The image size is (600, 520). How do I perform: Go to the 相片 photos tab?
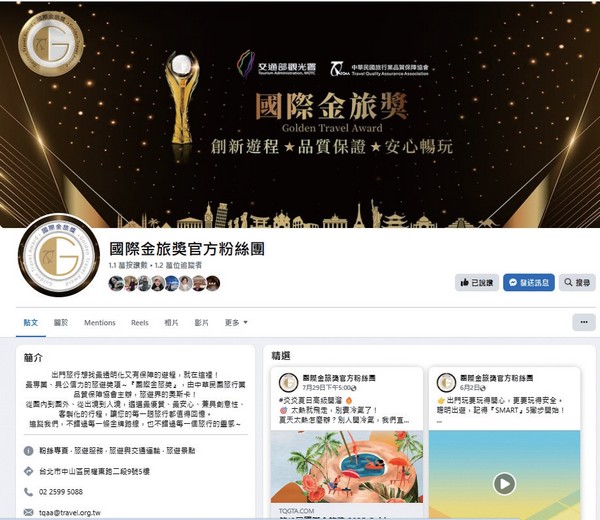pos(171,323)
